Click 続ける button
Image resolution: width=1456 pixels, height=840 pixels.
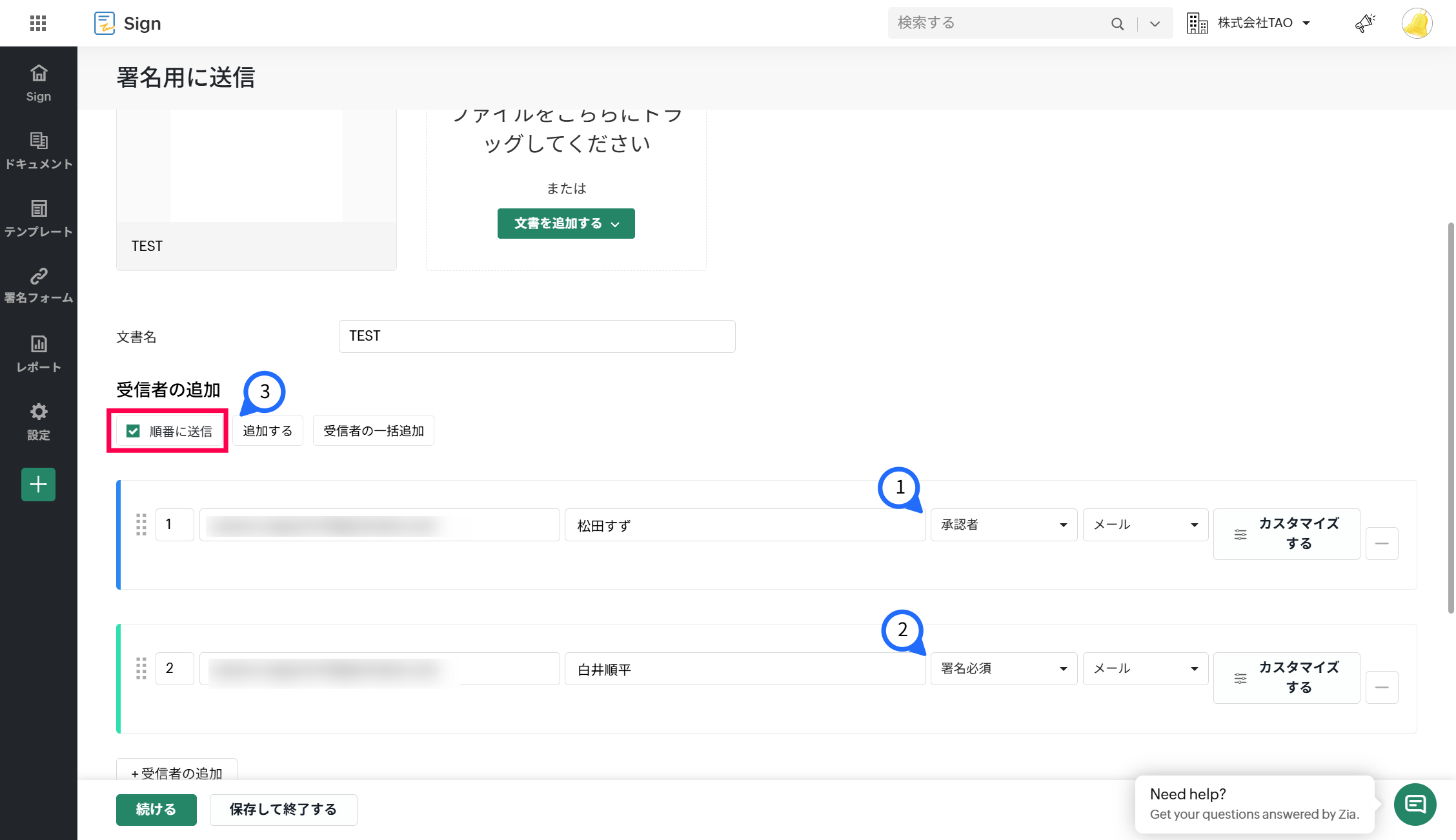[x=156, y=810]
